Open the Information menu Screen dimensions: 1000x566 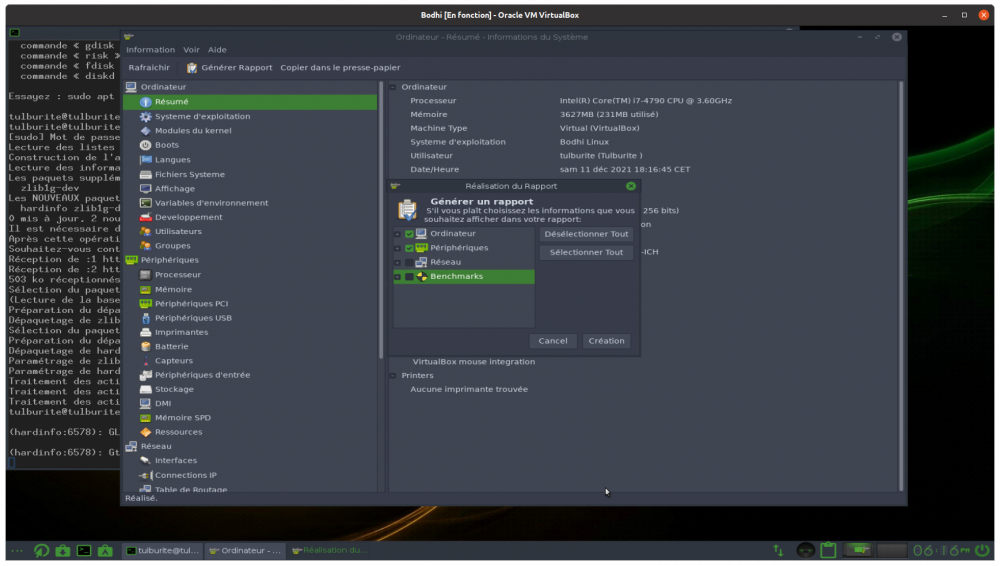(x=151, y=50)
